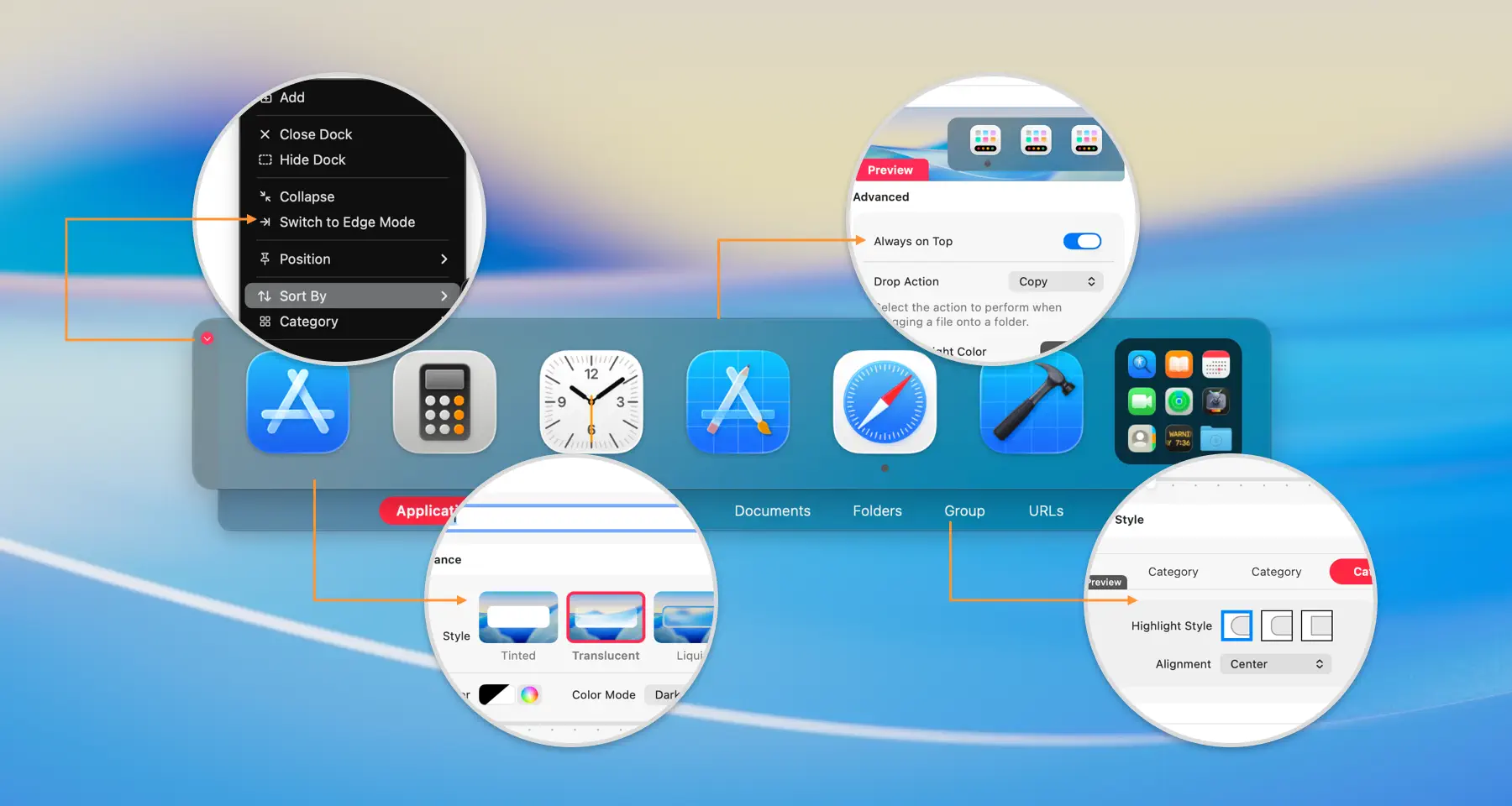Open Console in the group folder
Image resolution: width=1512 pixels, height=806 pixels.
1179,438
